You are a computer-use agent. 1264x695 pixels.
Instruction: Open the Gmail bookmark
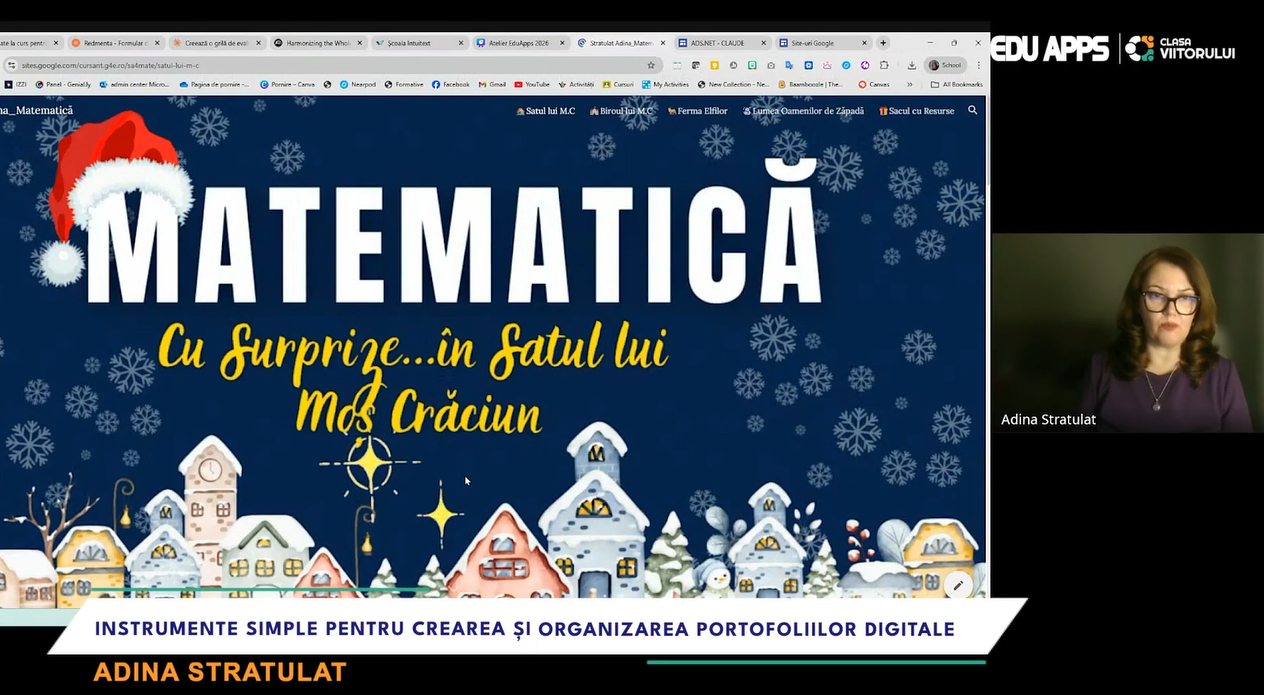tap(492, 84)
